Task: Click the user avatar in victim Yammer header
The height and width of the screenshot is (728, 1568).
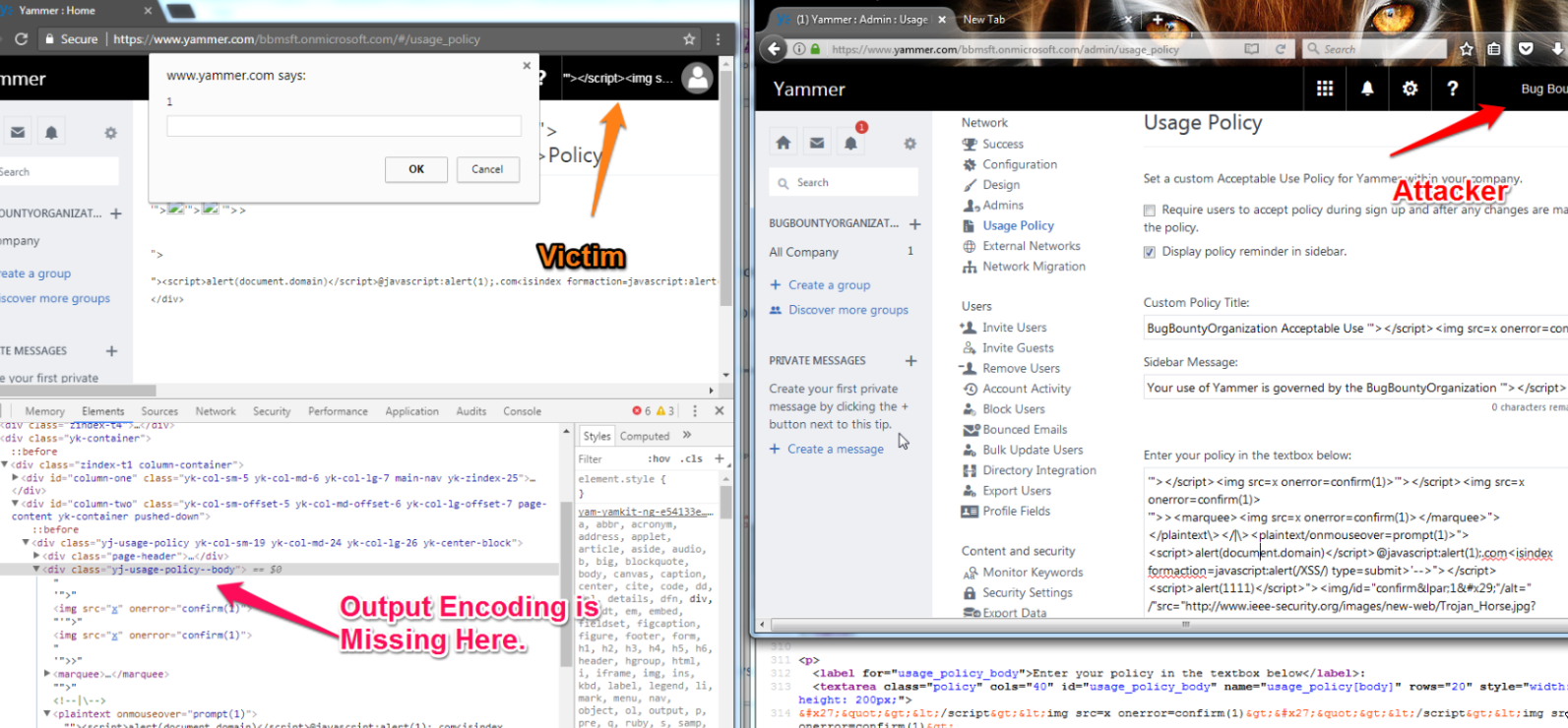Action: point(698,78)
